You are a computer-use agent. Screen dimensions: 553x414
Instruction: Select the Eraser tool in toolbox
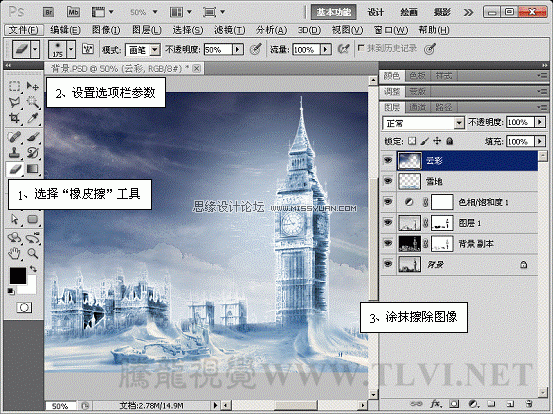click(14, 169)
